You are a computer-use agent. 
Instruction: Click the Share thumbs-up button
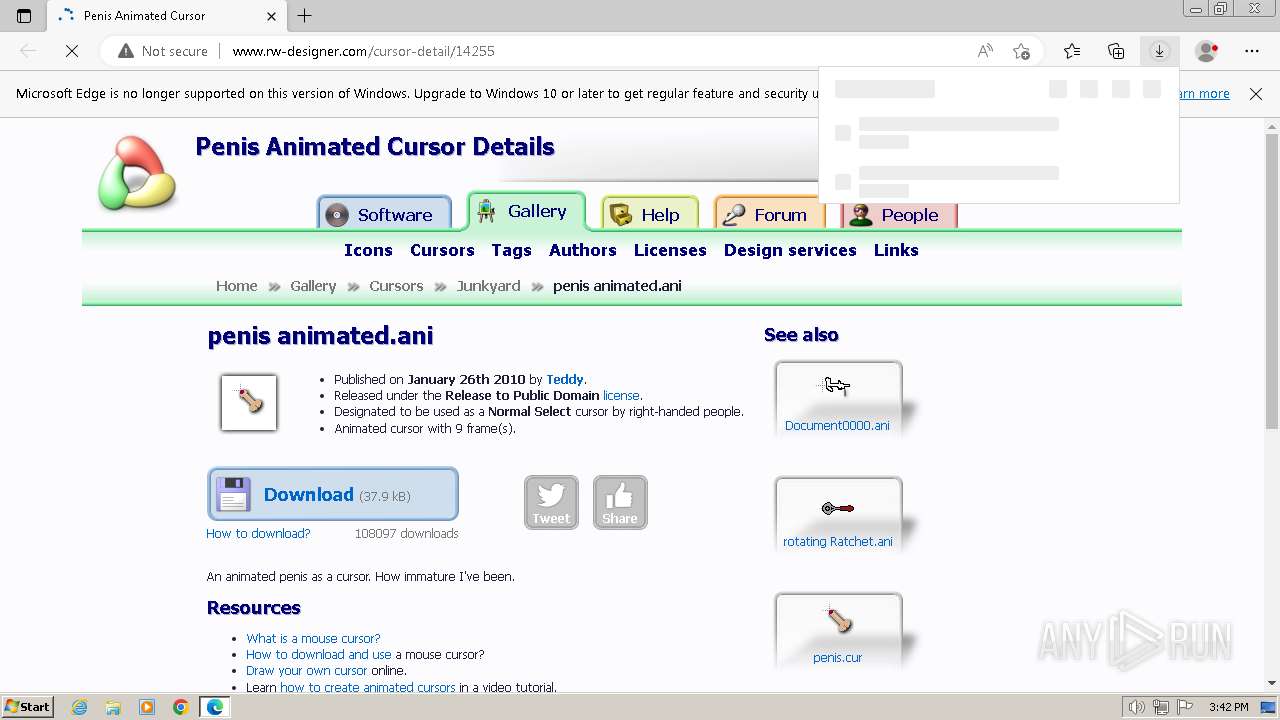point(620,502)
